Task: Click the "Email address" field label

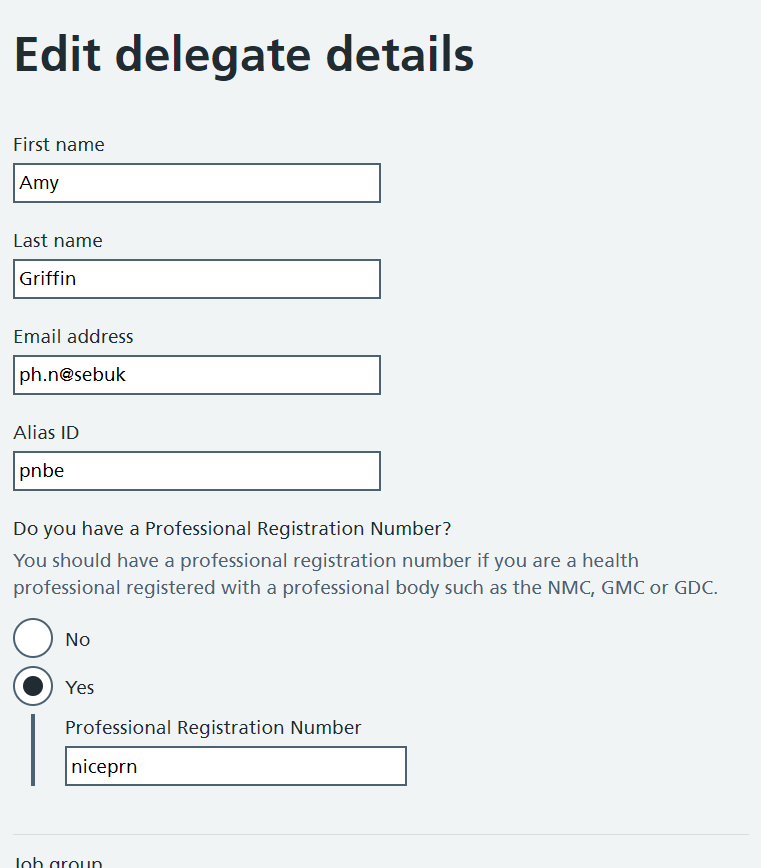Action: 73,337
